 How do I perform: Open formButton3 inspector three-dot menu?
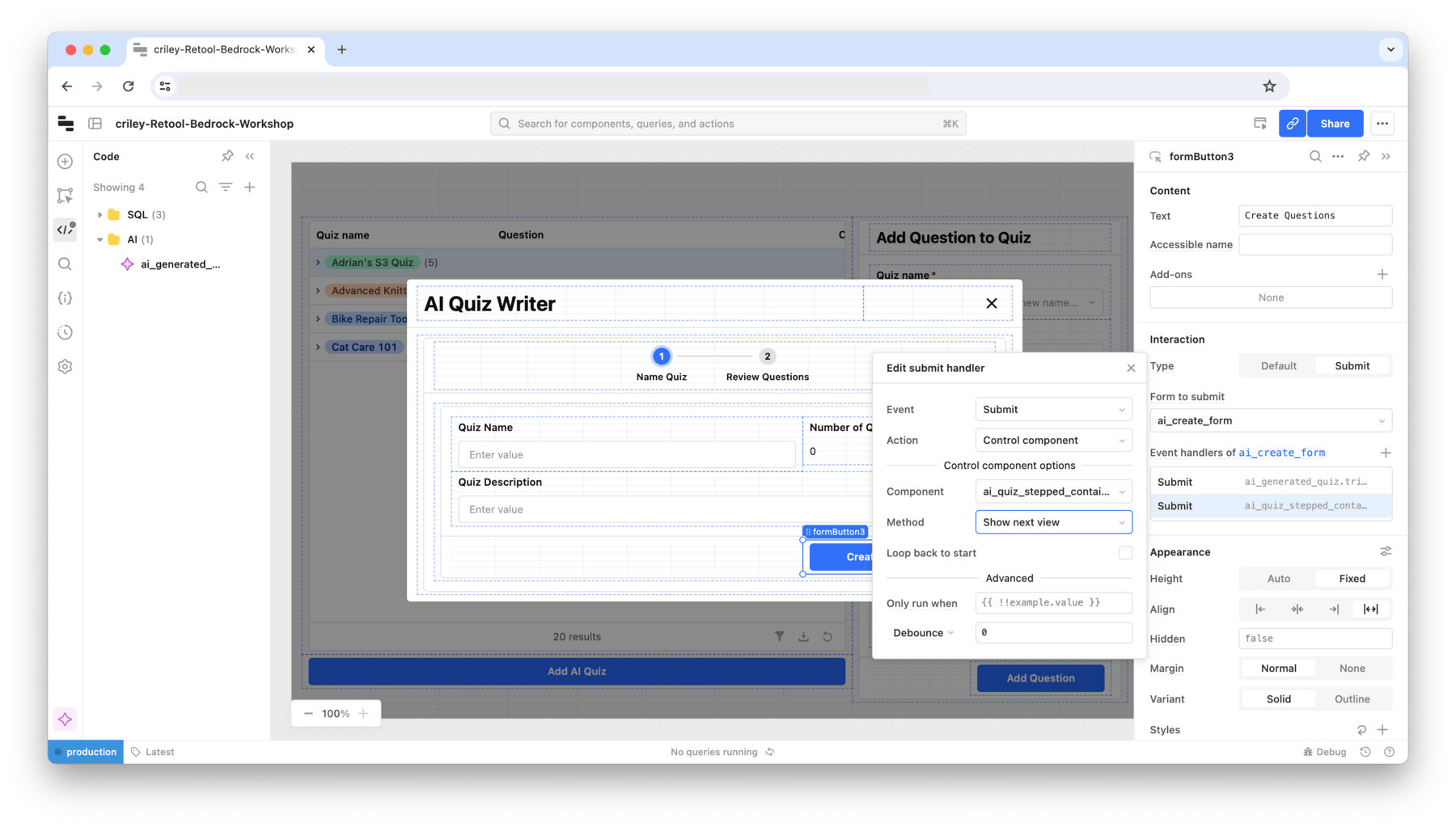click(x=1339, y=157)
